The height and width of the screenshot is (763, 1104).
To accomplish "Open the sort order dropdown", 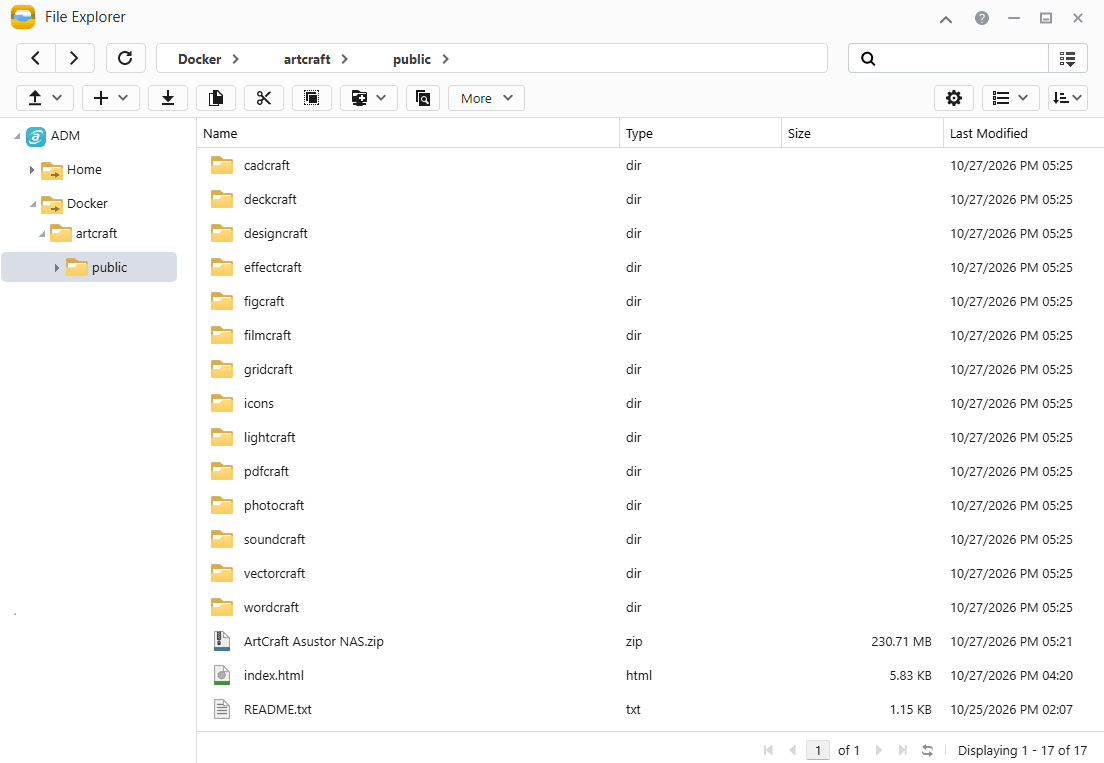I will point(1067,98).
